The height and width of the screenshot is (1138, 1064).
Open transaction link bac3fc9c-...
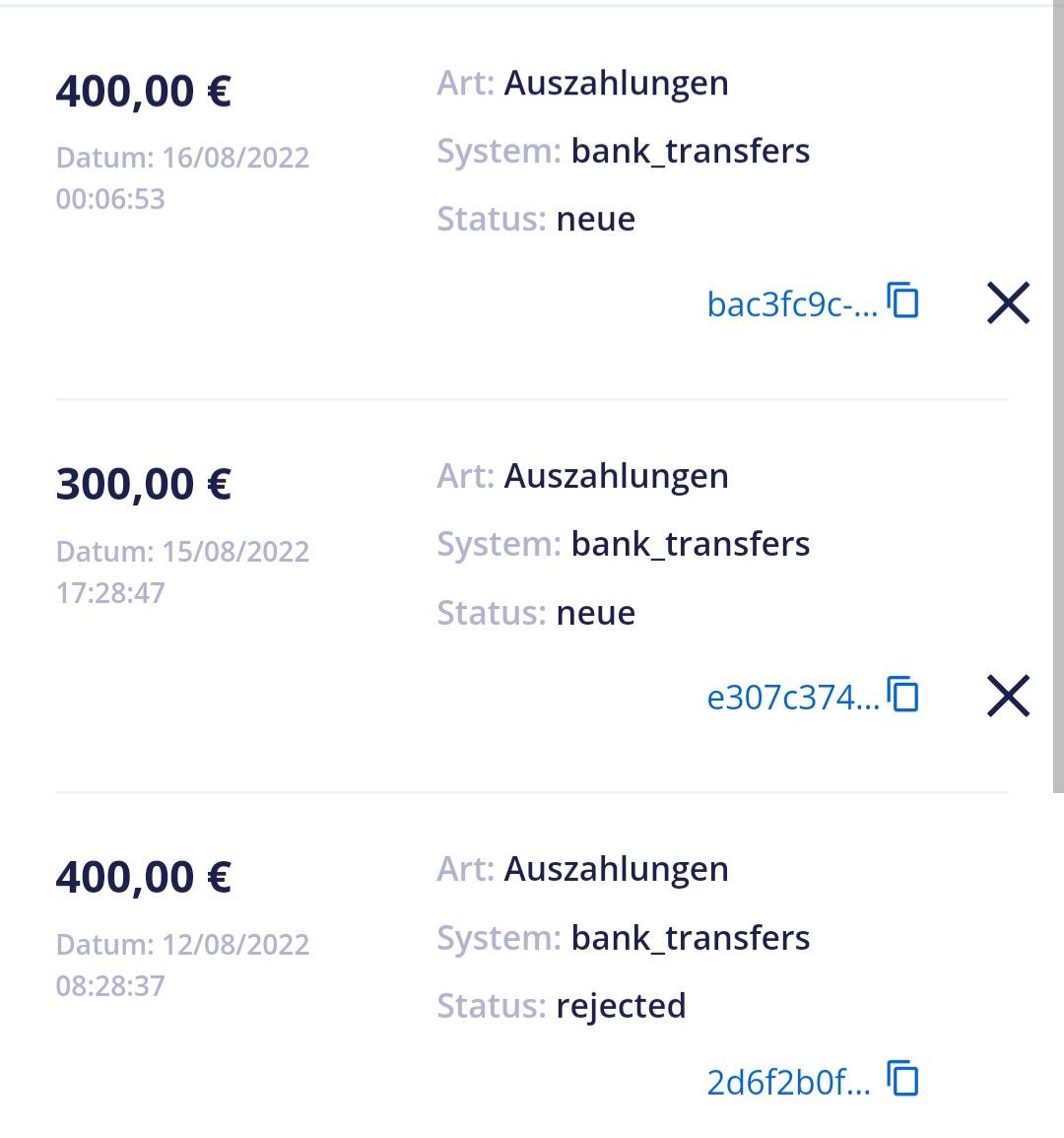pyautogui.click(x=791, y=304)
